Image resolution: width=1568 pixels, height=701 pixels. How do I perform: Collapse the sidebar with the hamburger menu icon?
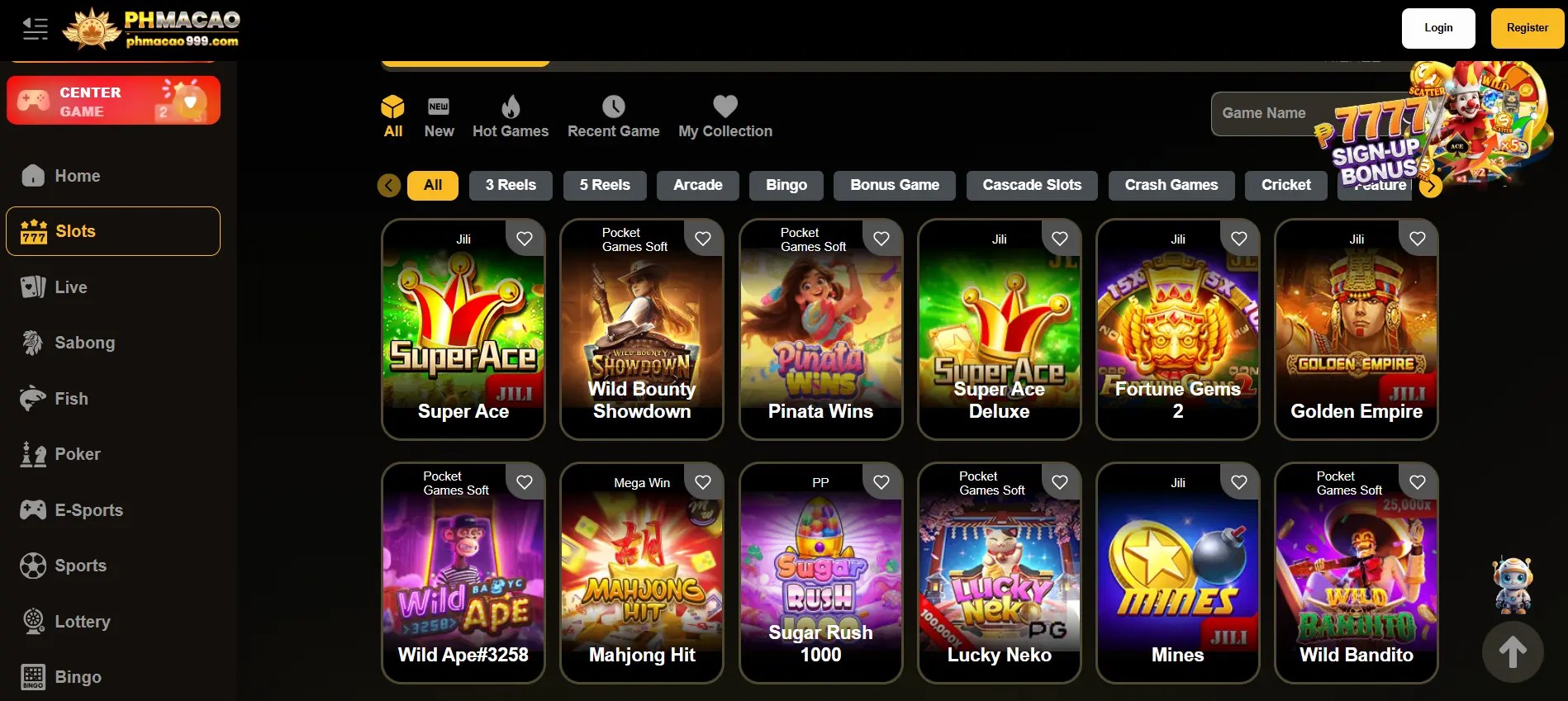(35, 29)
